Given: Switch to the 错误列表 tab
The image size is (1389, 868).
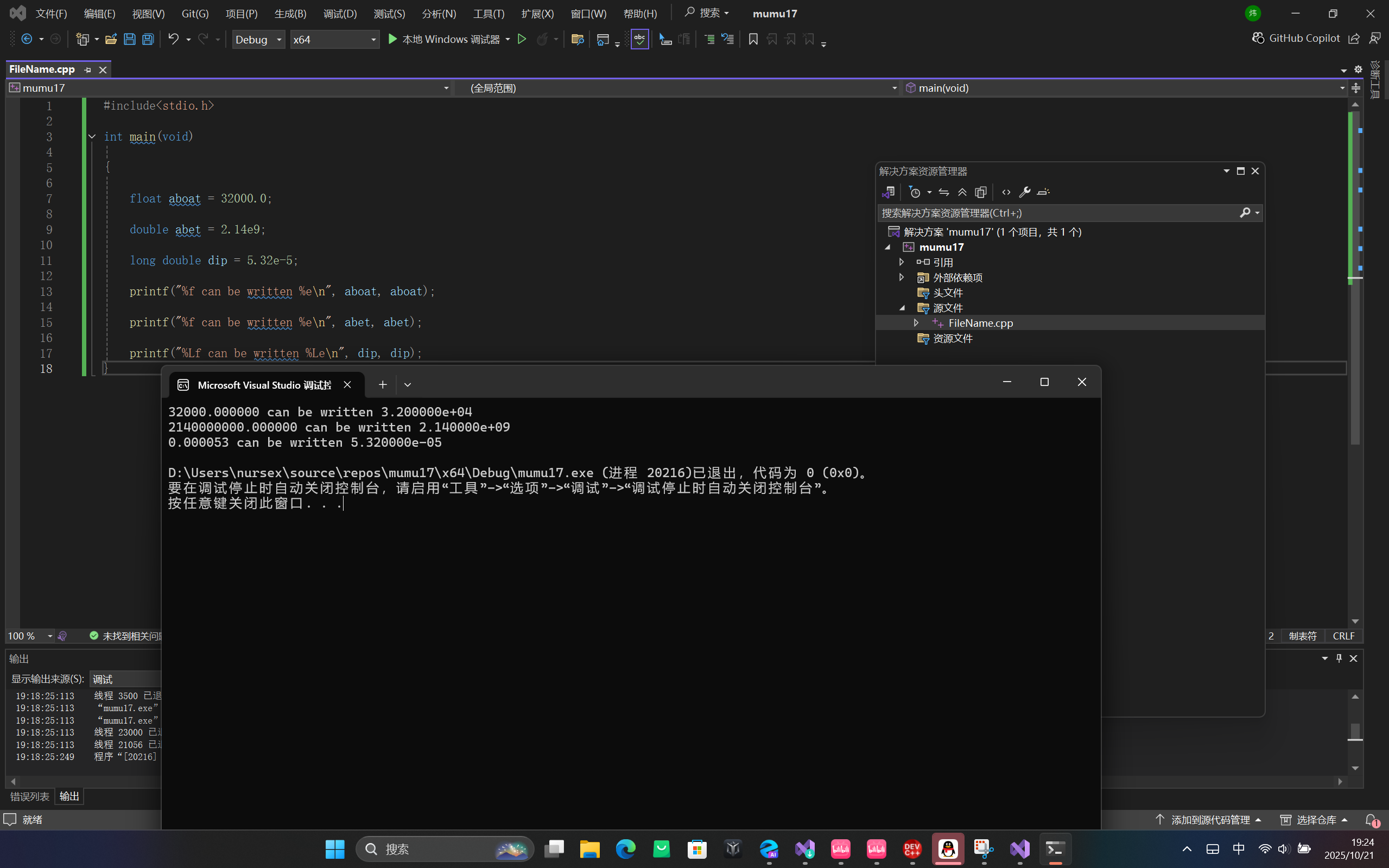Looking at the screenshot, I should (30, 796).
